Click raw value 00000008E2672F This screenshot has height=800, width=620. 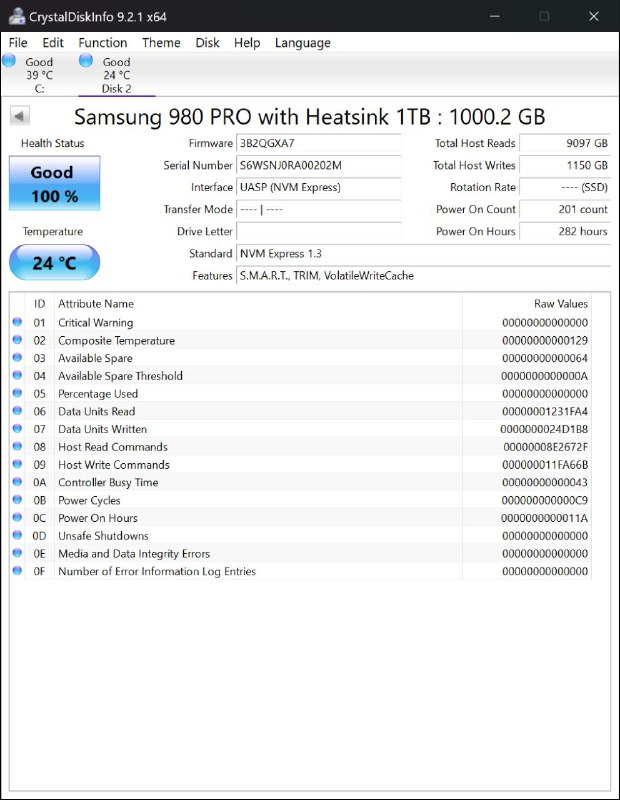coord(545,447)
